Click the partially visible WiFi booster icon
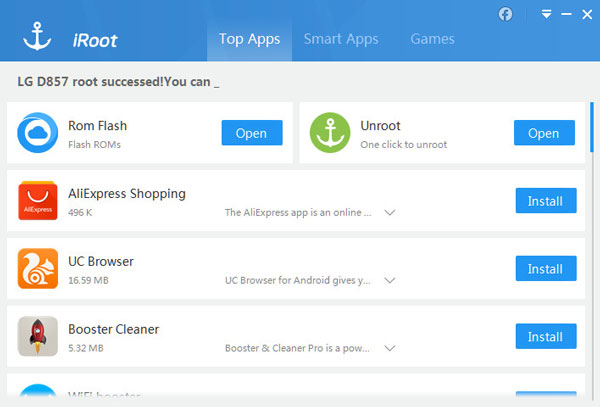The width and height of the screenshot is (600, 407). coord(38,393)
